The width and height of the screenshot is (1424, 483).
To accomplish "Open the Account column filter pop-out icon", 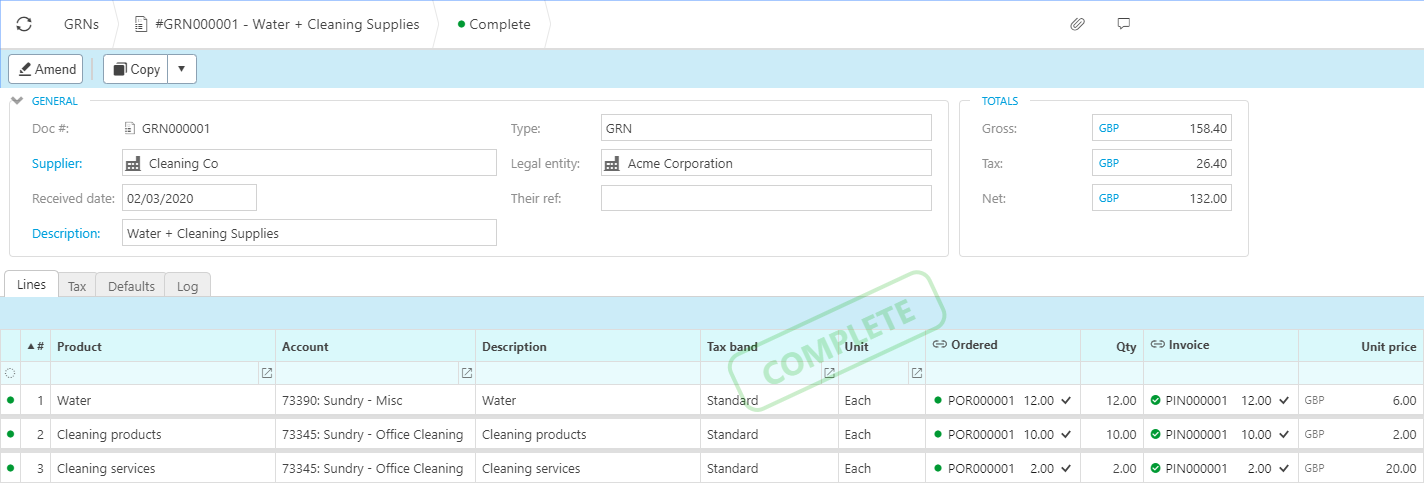I will 466,373.
